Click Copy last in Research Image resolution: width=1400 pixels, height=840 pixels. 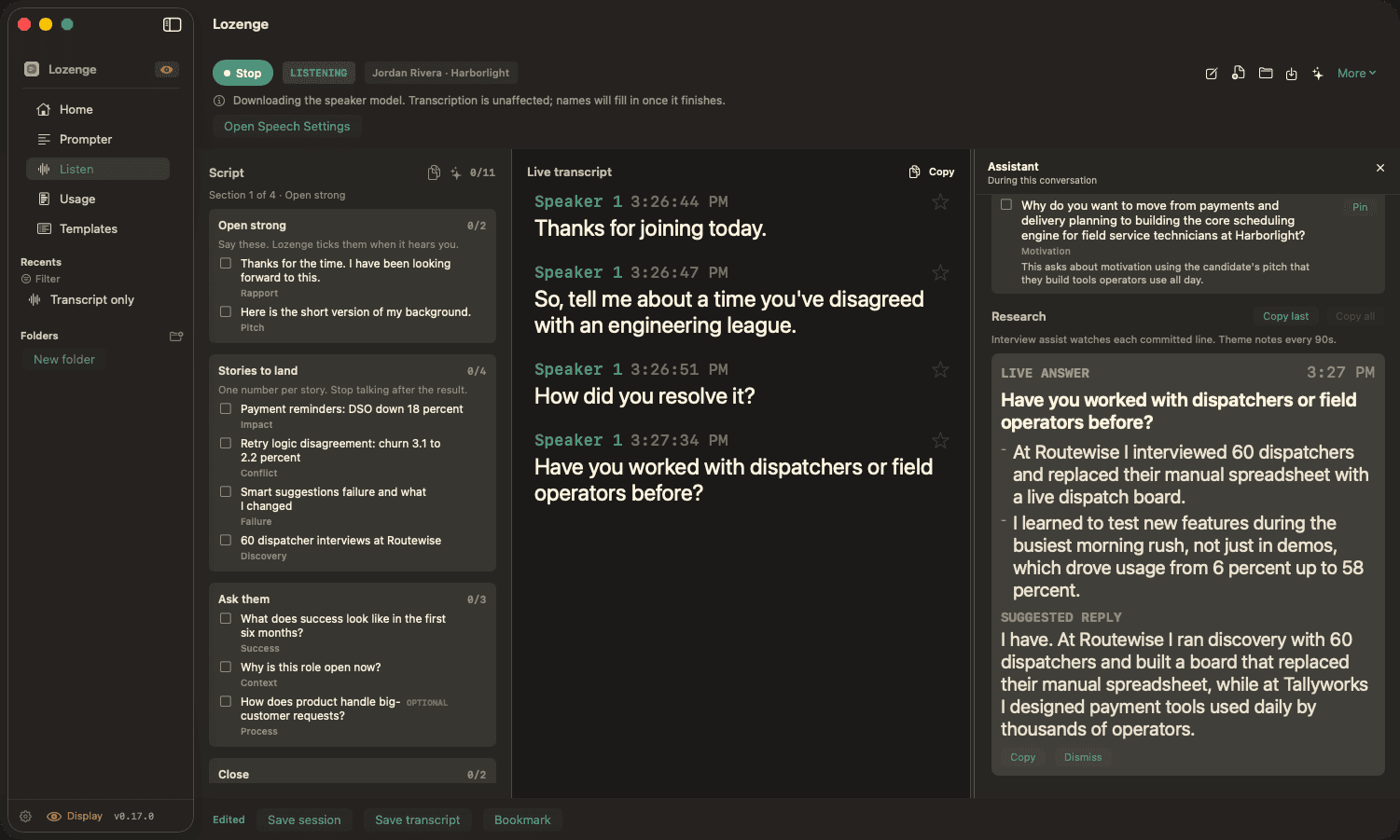1285,316
